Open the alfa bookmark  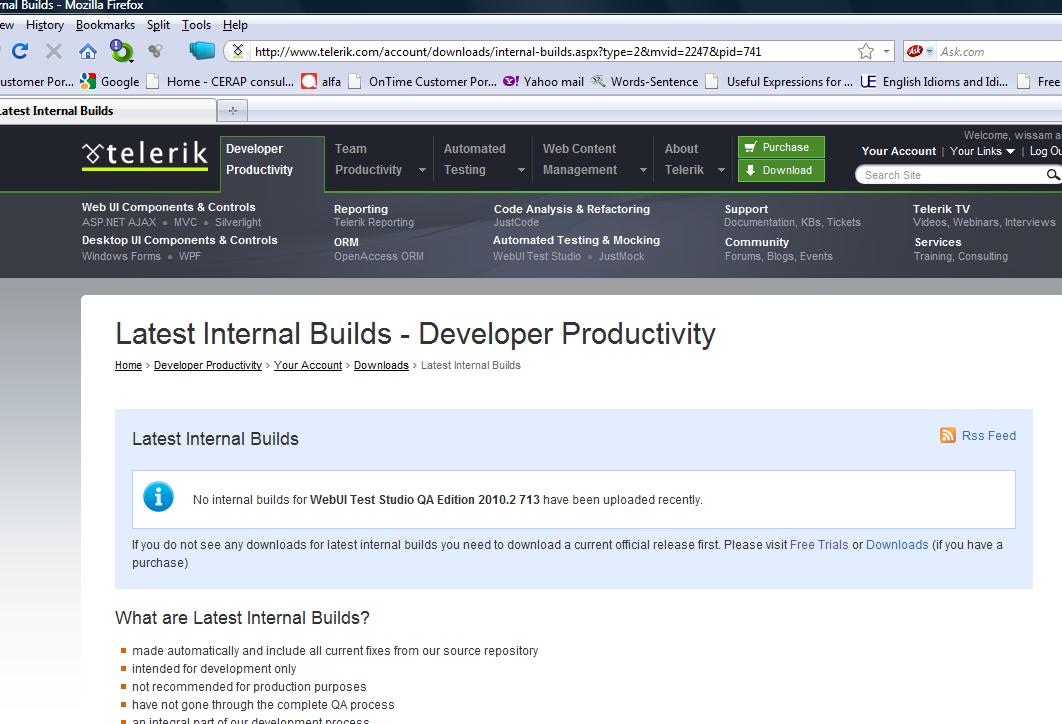321,82
